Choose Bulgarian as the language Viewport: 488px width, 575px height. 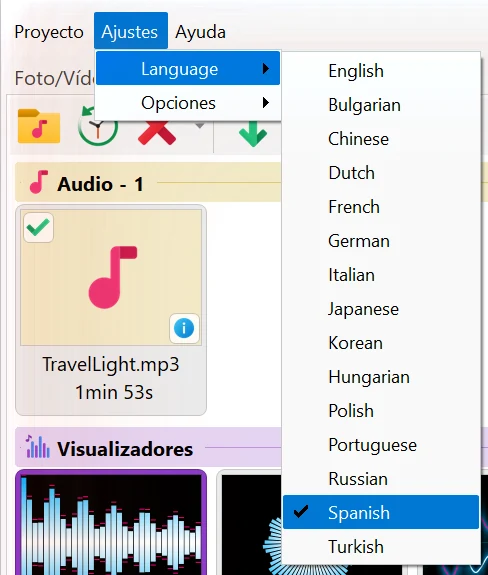pos(381,105)
